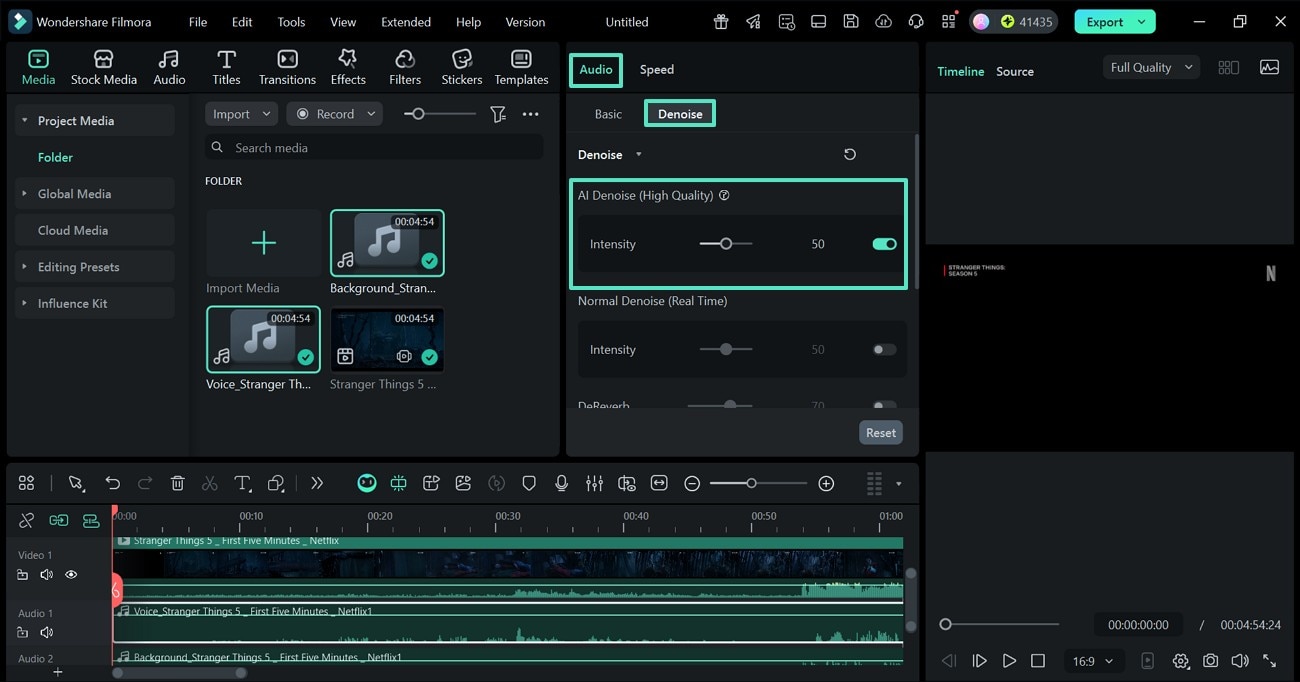
Task: Disable the AI Denoise High Quality switch
Action: pos(883,243)
